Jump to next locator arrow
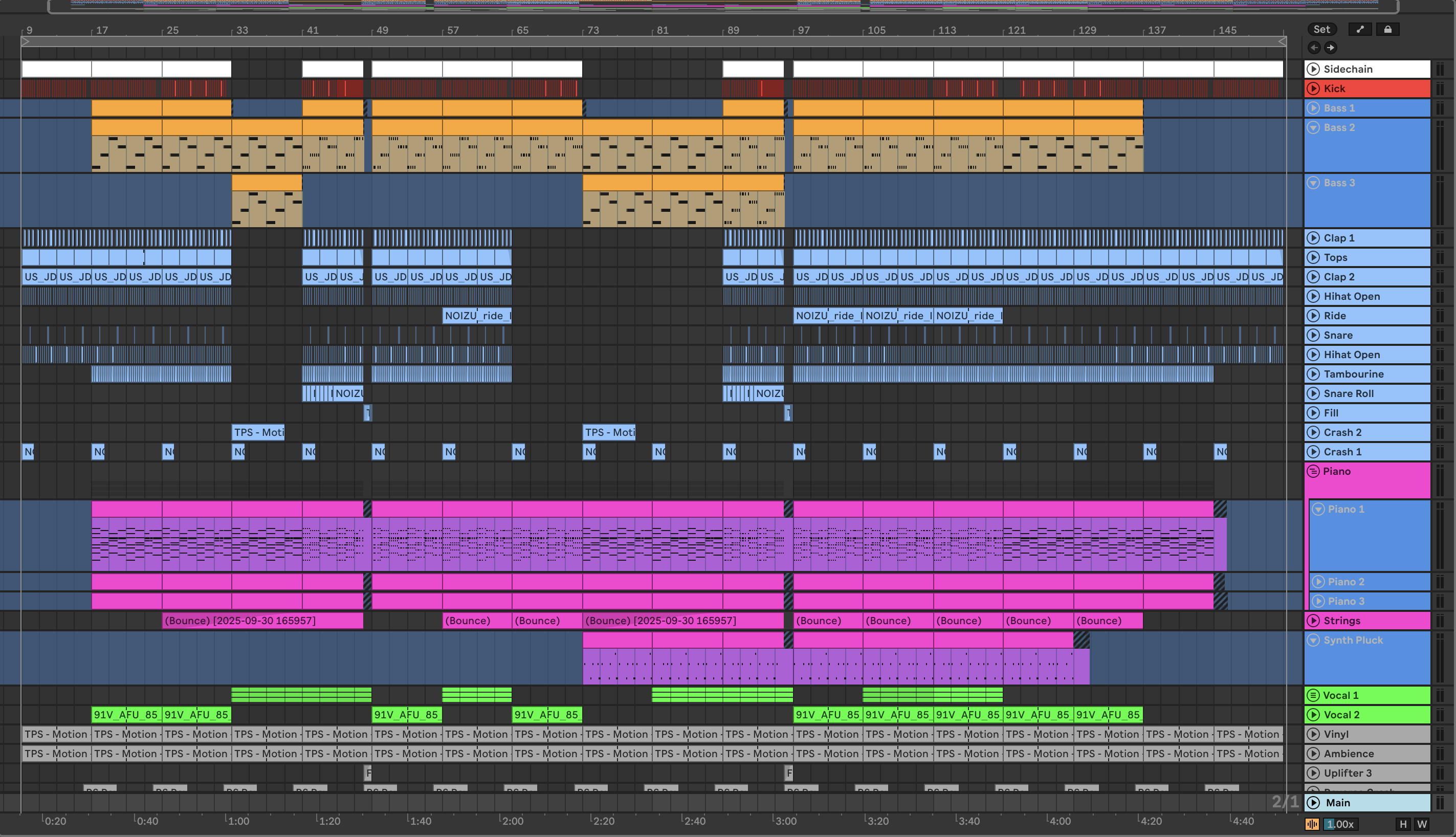 point(1330,48)
